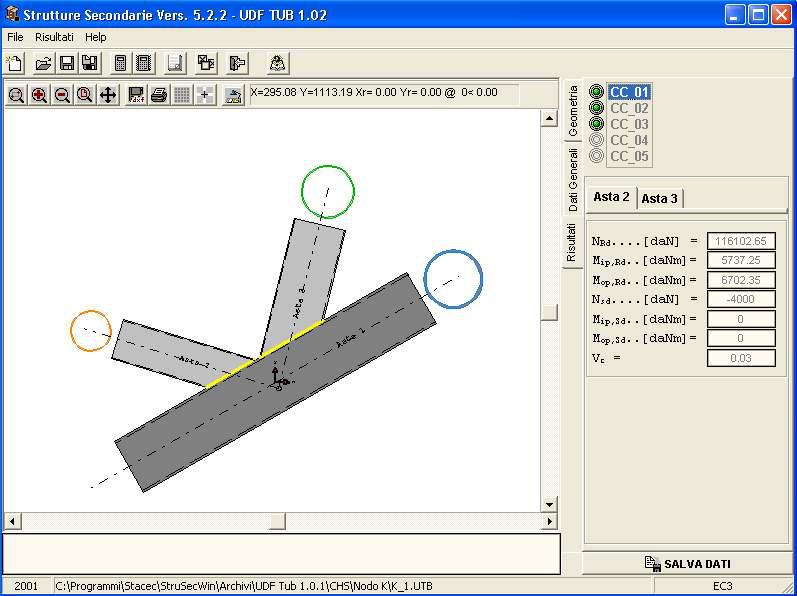Open the Help menu
This screenshot has height=596, width=797.
[x=95, y=37]
